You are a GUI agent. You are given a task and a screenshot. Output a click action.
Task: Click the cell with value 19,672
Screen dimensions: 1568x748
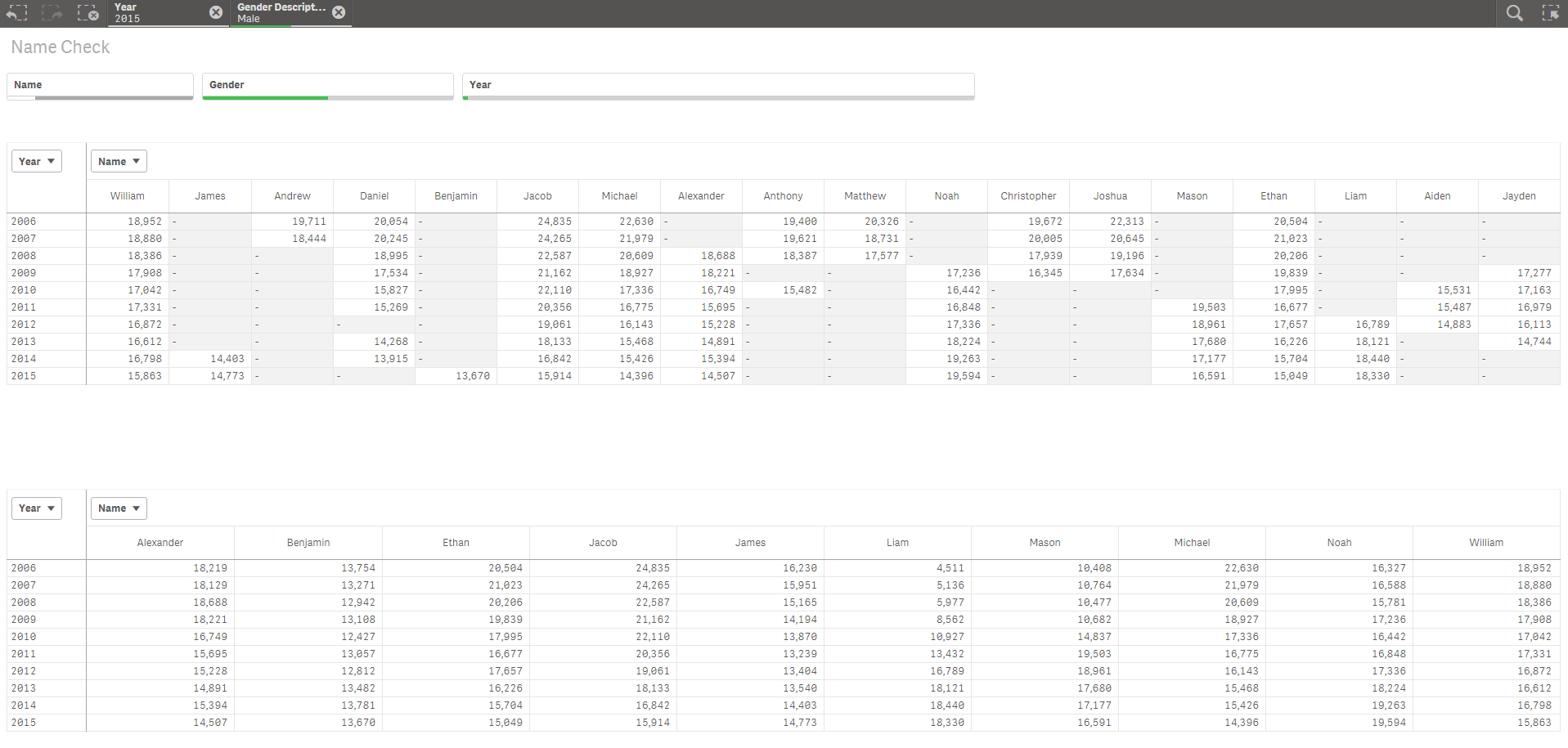tap(1028, 222)
